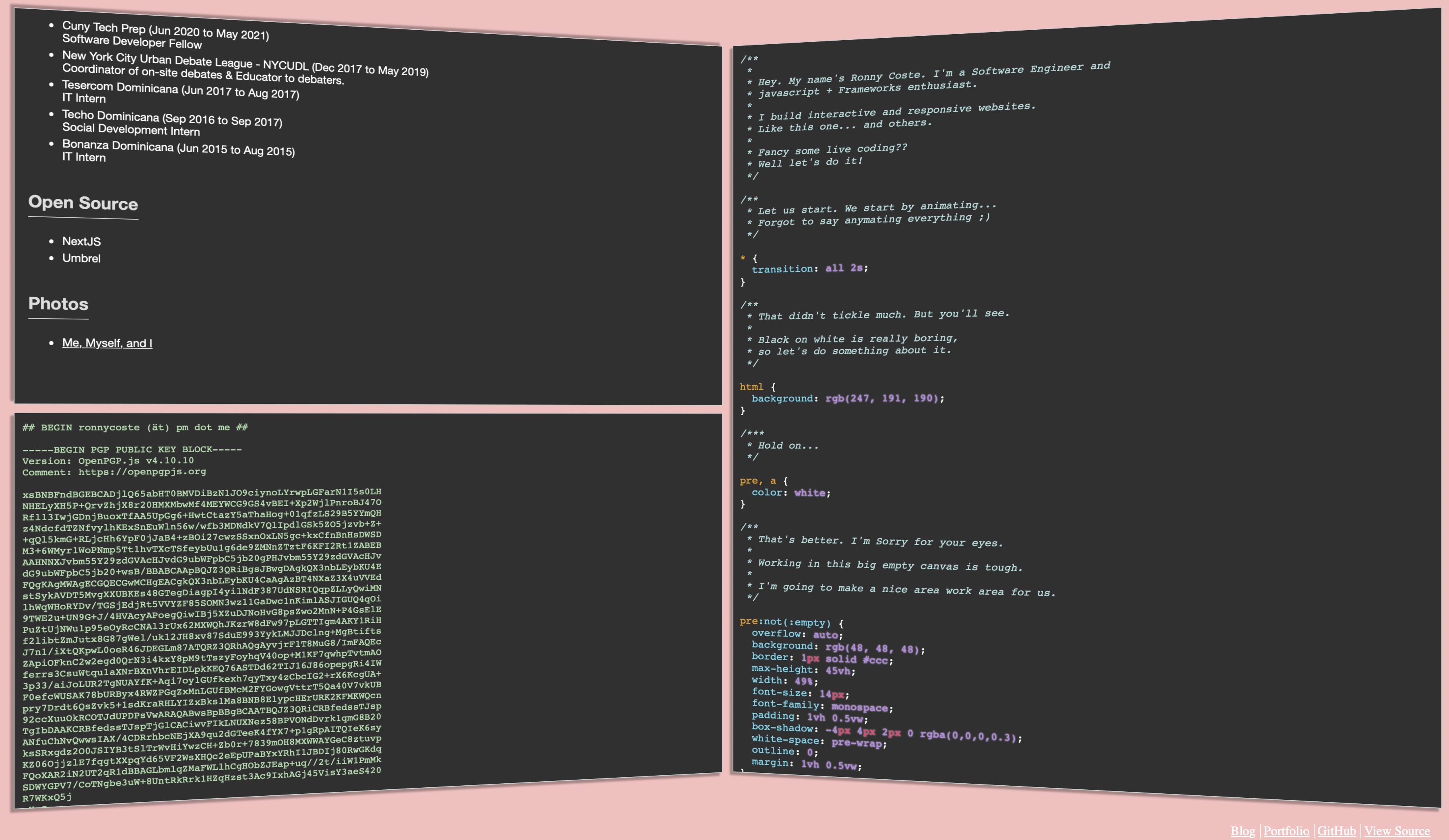Screen dimensions: 1449x840
Task: Visit the GitHub footer link
Action: tap(1336, 831)
